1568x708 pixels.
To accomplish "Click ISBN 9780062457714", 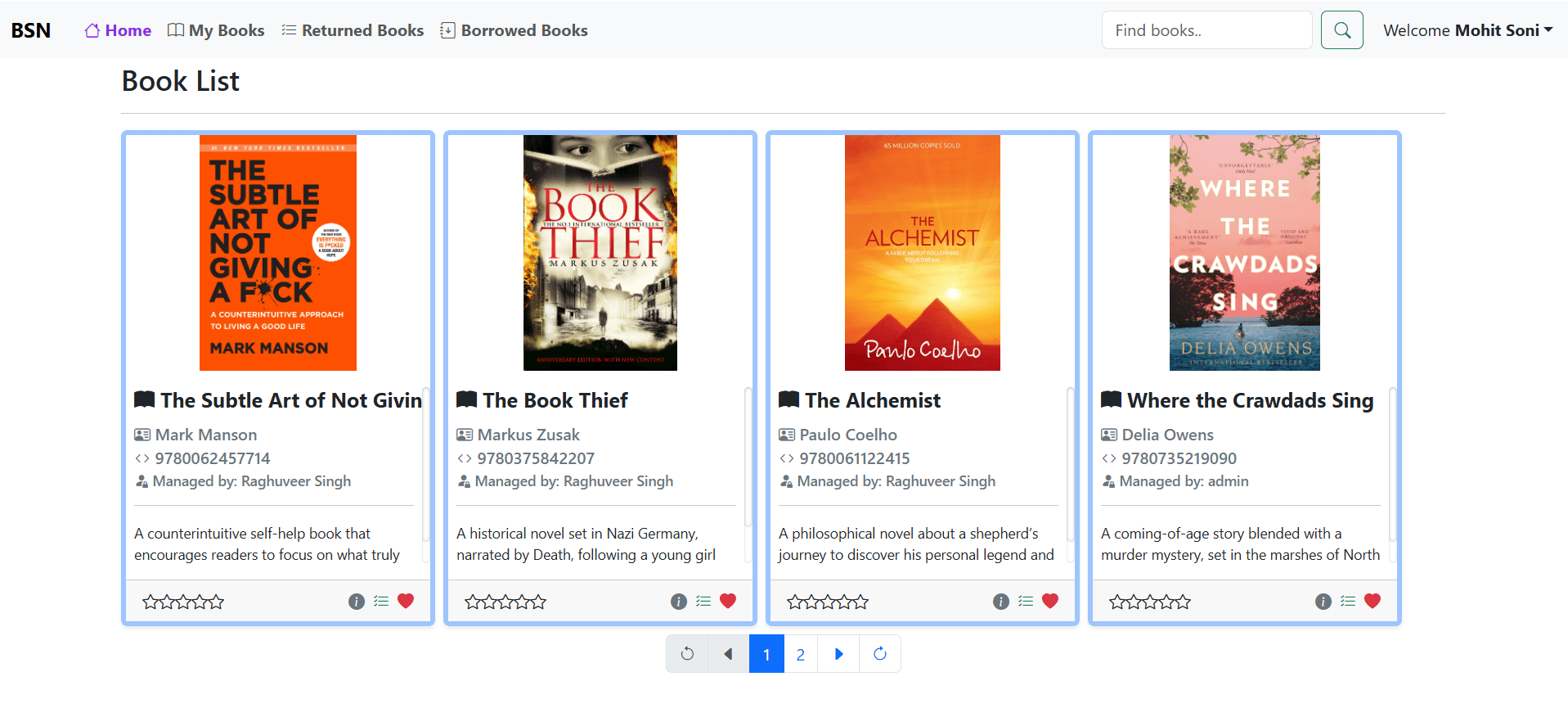I will pyautogui.click(x=213, y=458).
